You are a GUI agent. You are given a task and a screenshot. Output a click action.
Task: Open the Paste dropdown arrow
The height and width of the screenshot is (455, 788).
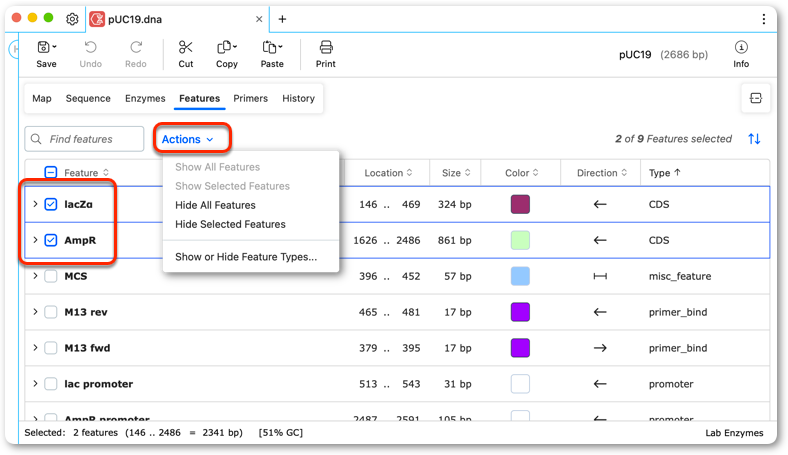click(280, 47)
